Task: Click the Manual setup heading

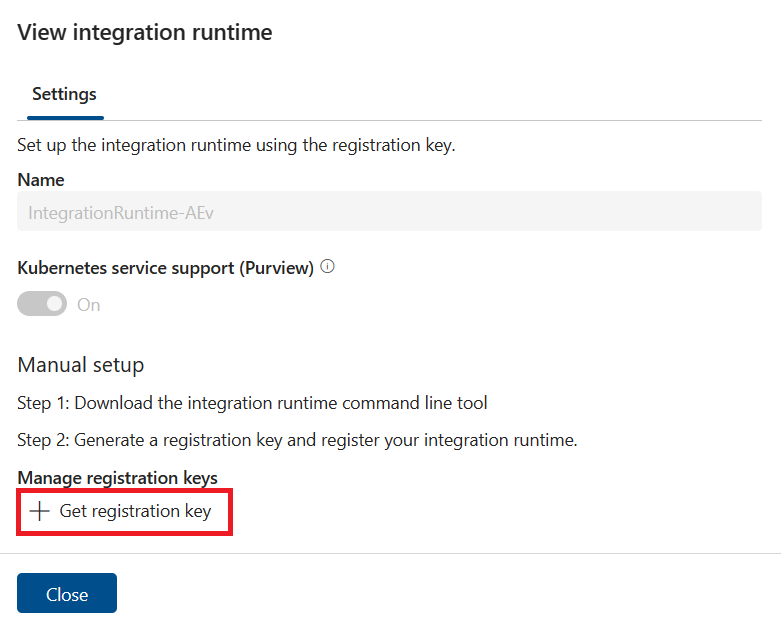Action: pyautogui.click(x=81, y=364)
